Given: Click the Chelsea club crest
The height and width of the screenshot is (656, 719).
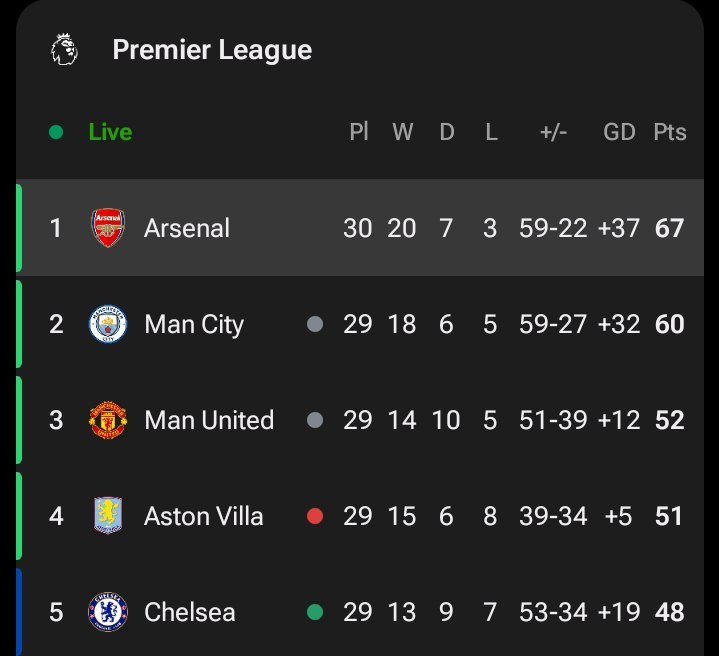Looking at the screenshot, I should pos(108,611).
